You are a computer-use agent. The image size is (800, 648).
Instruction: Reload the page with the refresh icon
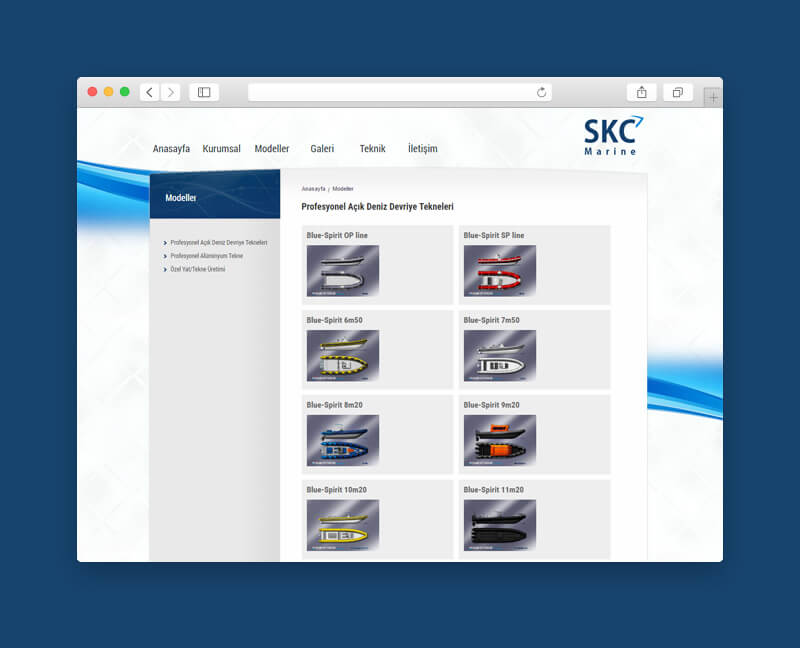541,92
